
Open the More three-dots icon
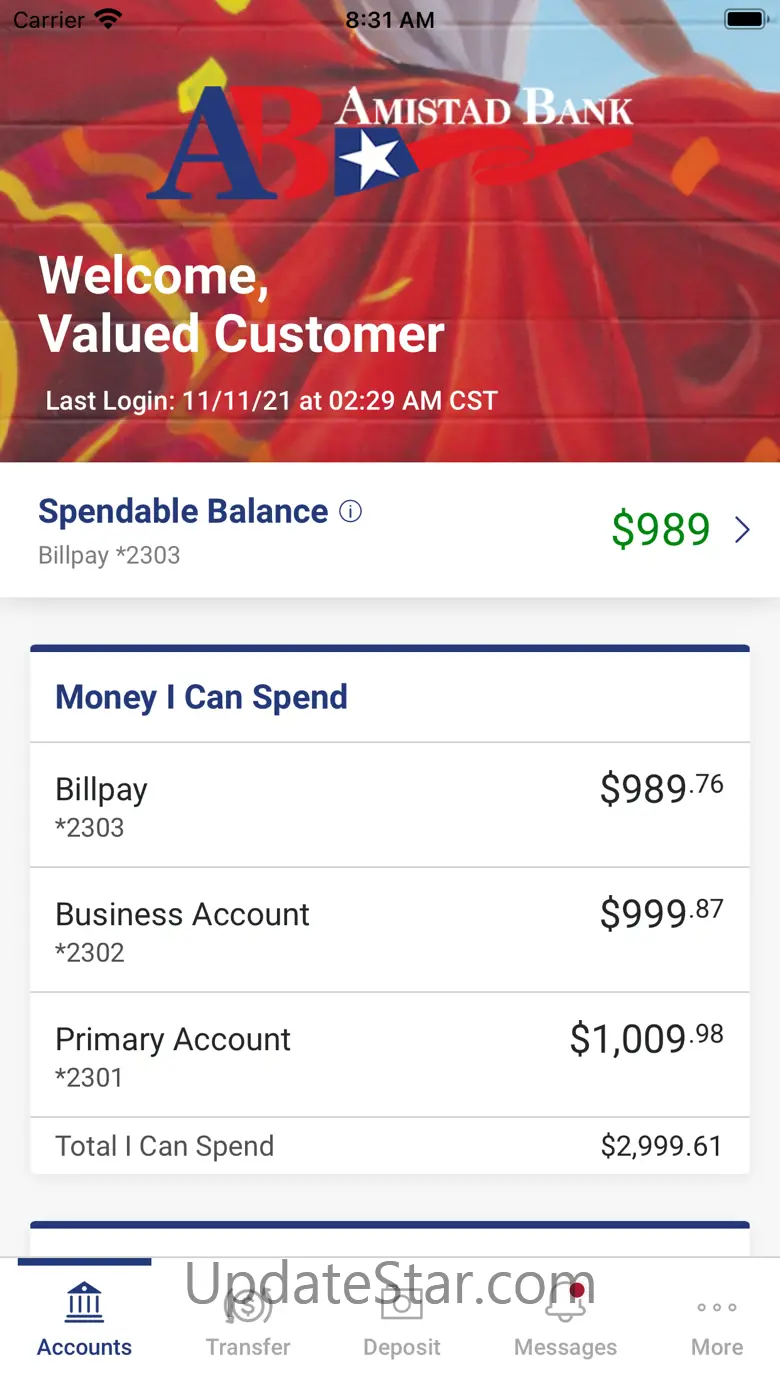tap(717, 1306)
